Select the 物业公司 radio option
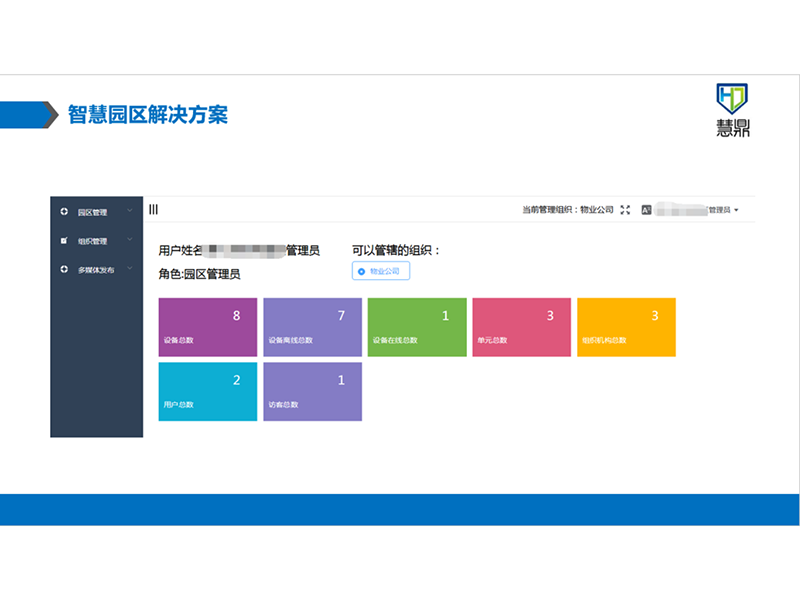The height and width of the screenshot is (600, 800). (361, 271)
